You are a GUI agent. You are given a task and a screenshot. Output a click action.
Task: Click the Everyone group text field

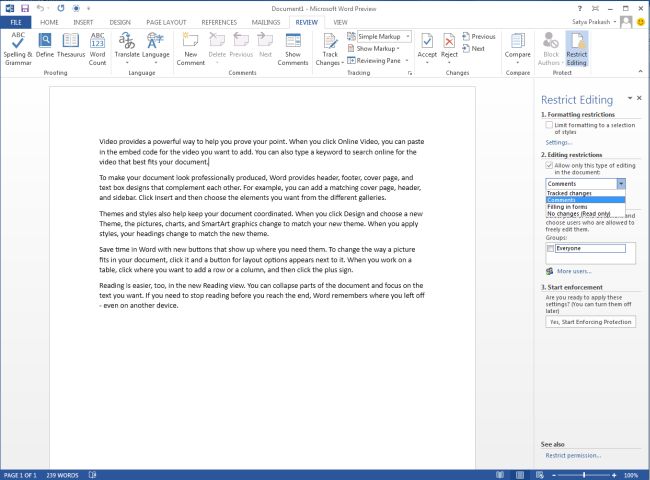coord(590,248)
